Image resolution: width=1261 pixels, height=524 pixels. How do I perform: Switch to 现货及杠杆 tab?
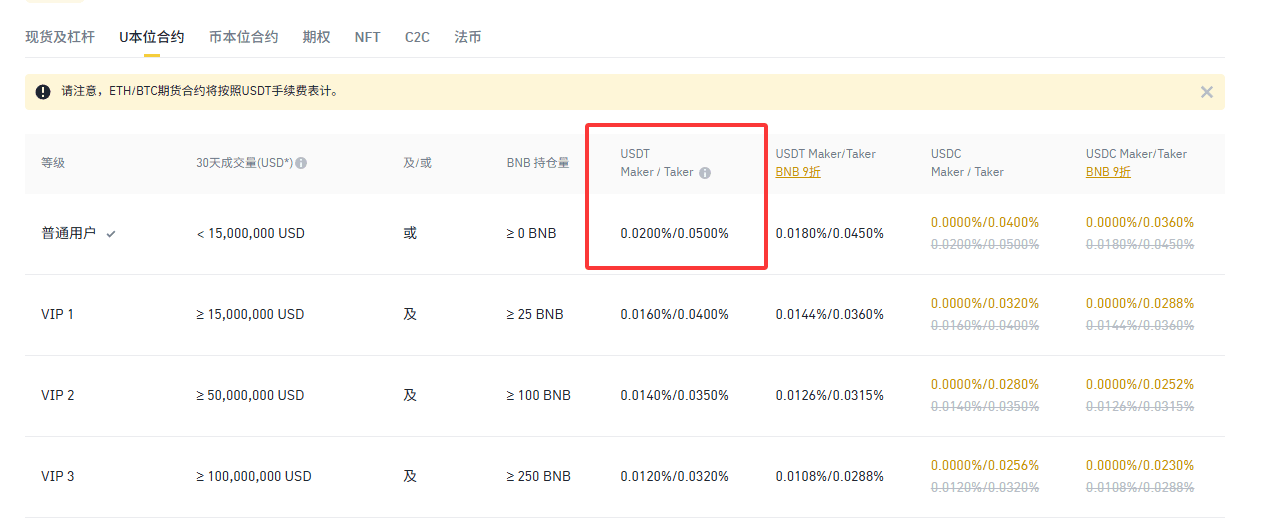60,37
